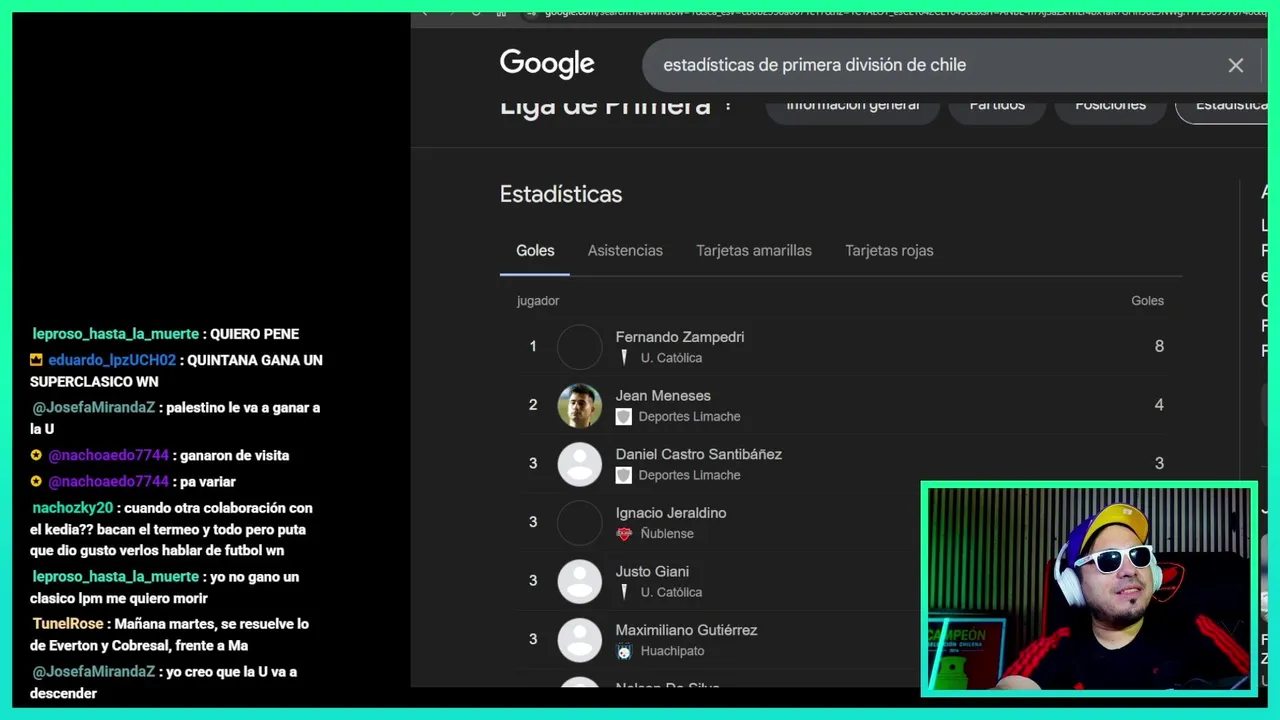The height and width of the screenshot is (720, 1280).
Task: Switch to the Tarjetas rojas tab
Action: click(x=889, y=250)
